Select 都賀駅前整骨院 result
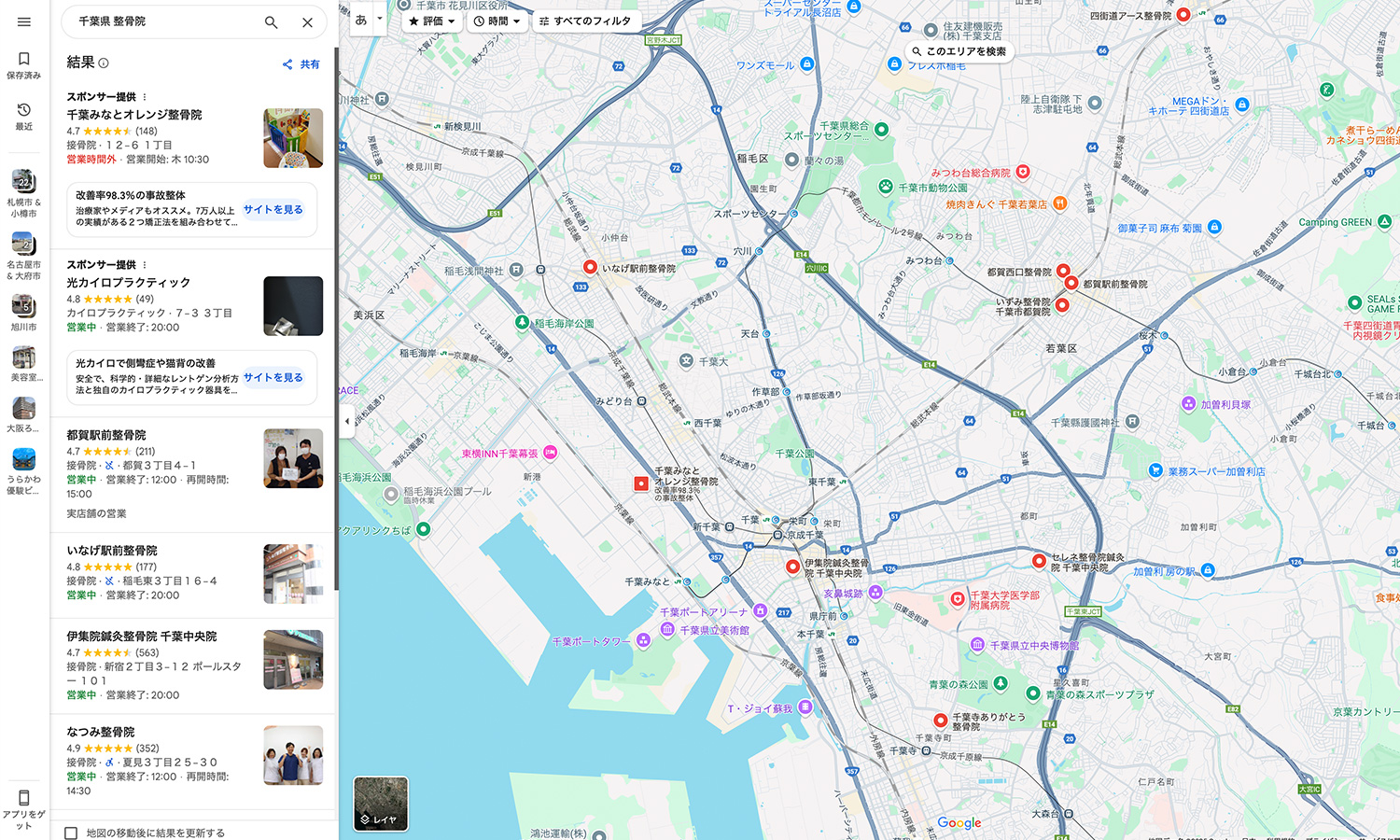1400x840 pixels. 192,474
